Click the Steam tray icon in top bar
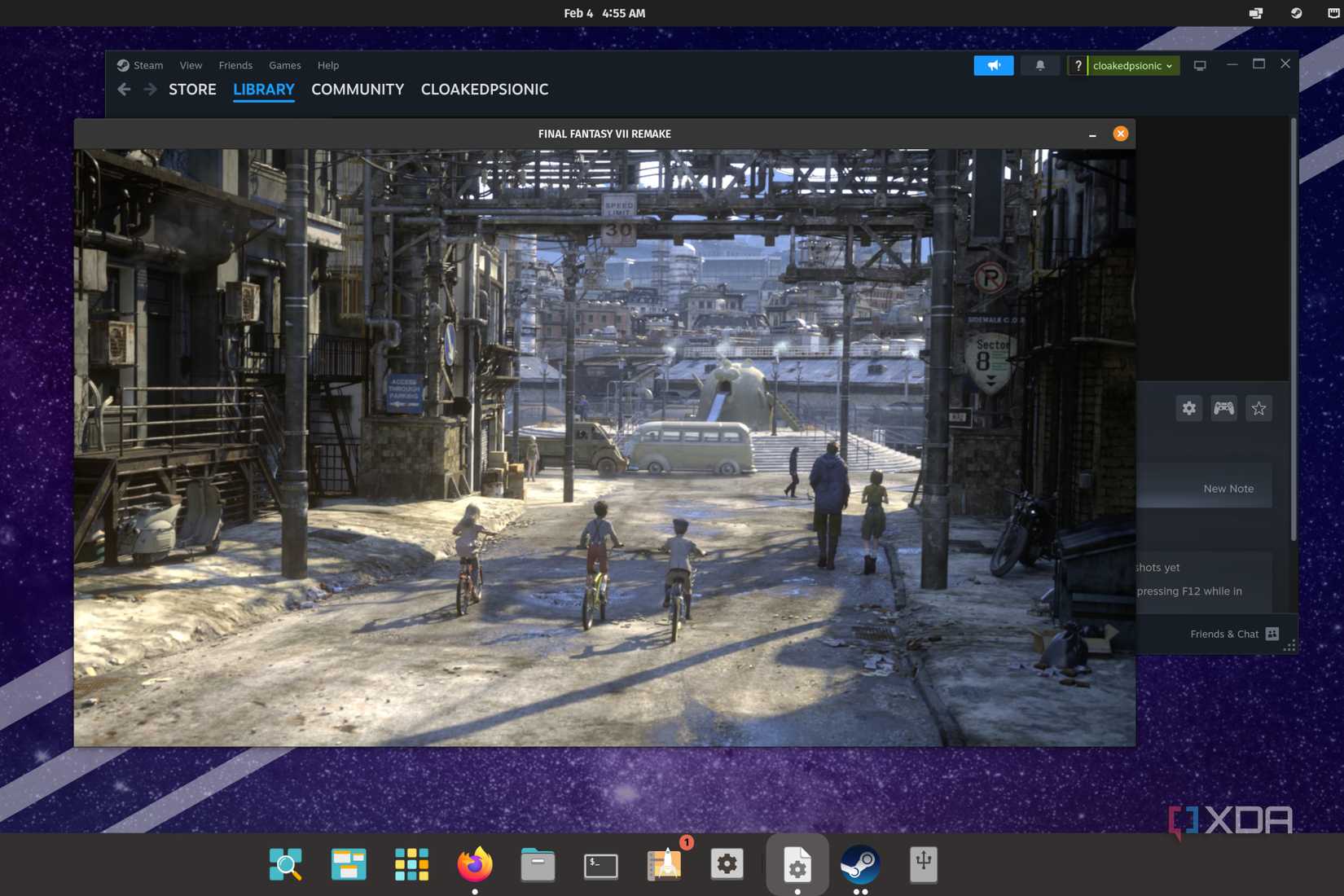The width and height of the screenshot is (1344, 896). coord(1296,13)
